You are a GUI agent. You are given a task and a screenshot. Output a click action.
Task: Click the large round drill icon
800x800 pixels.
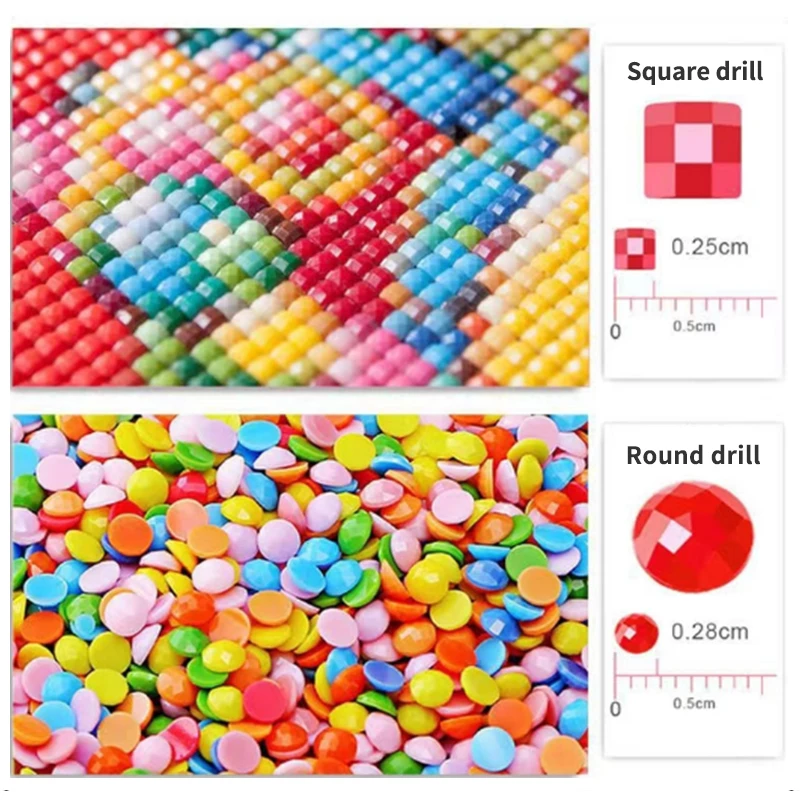point(693,537)
